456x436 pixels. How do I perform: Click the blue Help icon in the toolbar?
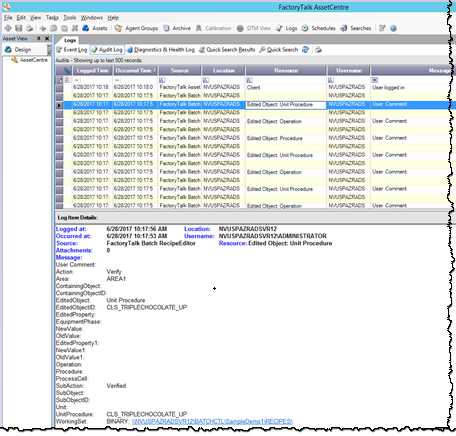coord(393,28)
